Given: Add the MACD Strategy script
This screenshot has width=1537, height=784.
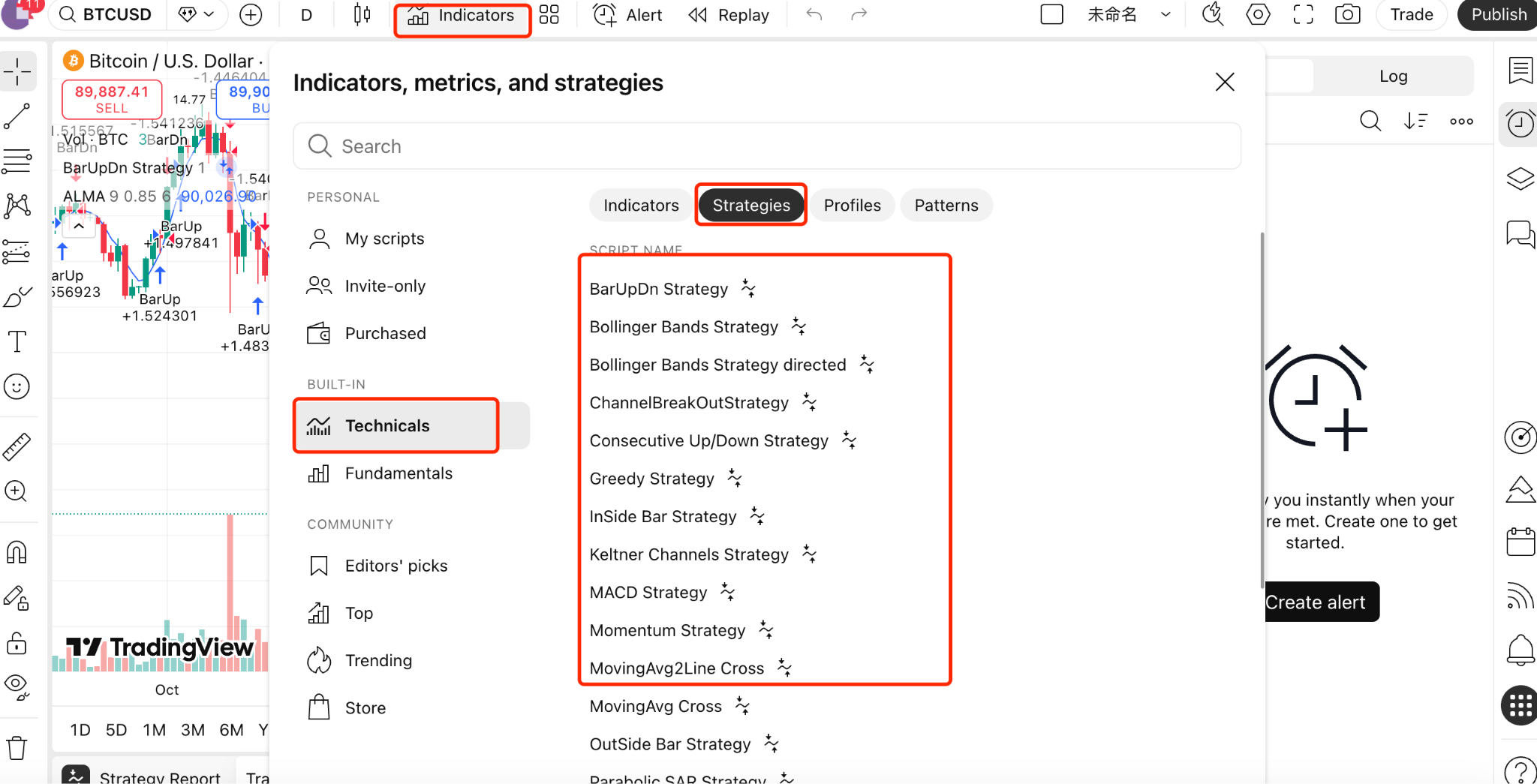Looking at the screenshot, I should click(648, 593).
